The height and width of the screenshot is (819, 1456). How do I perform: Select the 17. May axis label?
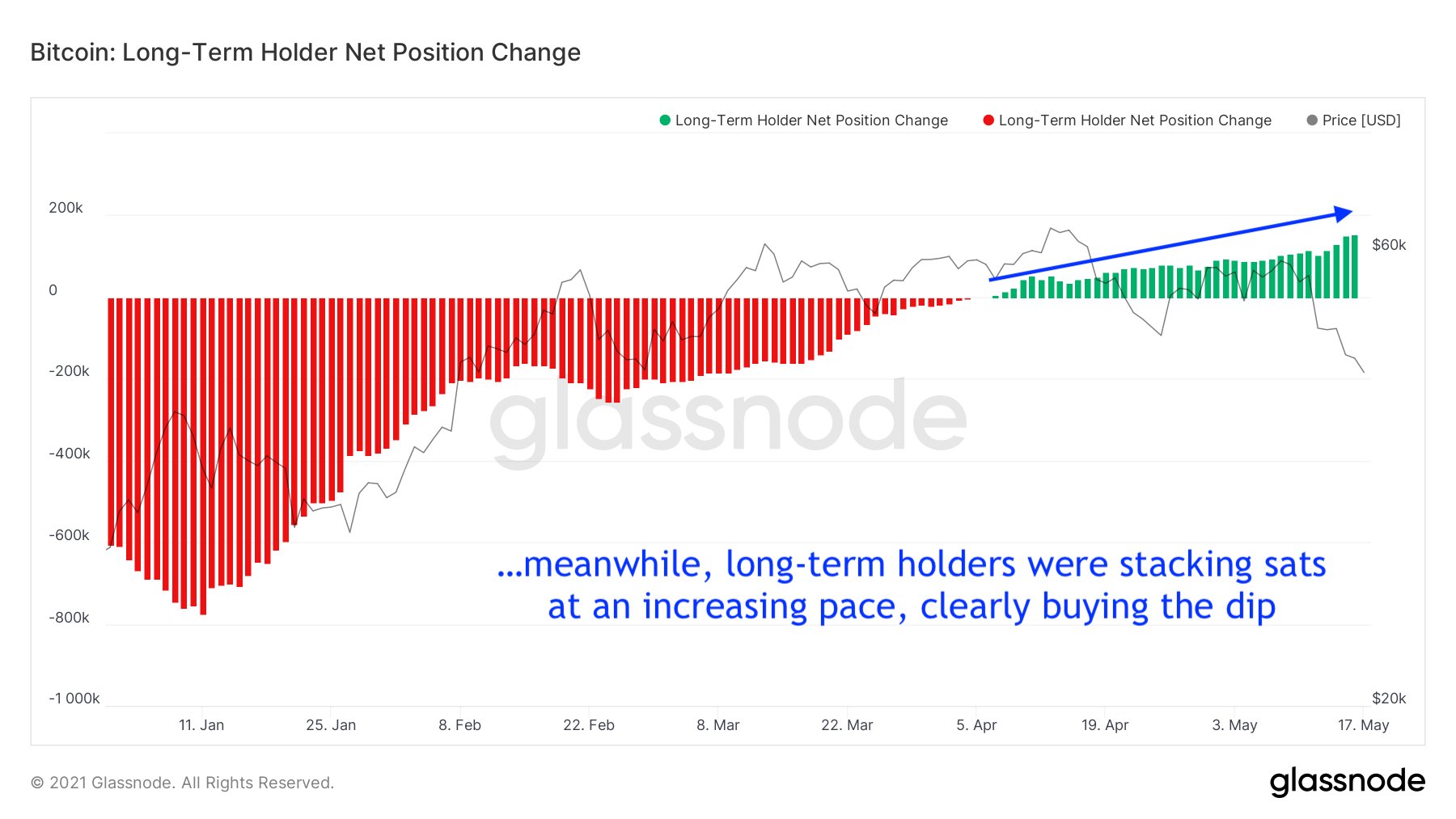coord(1363,725)
